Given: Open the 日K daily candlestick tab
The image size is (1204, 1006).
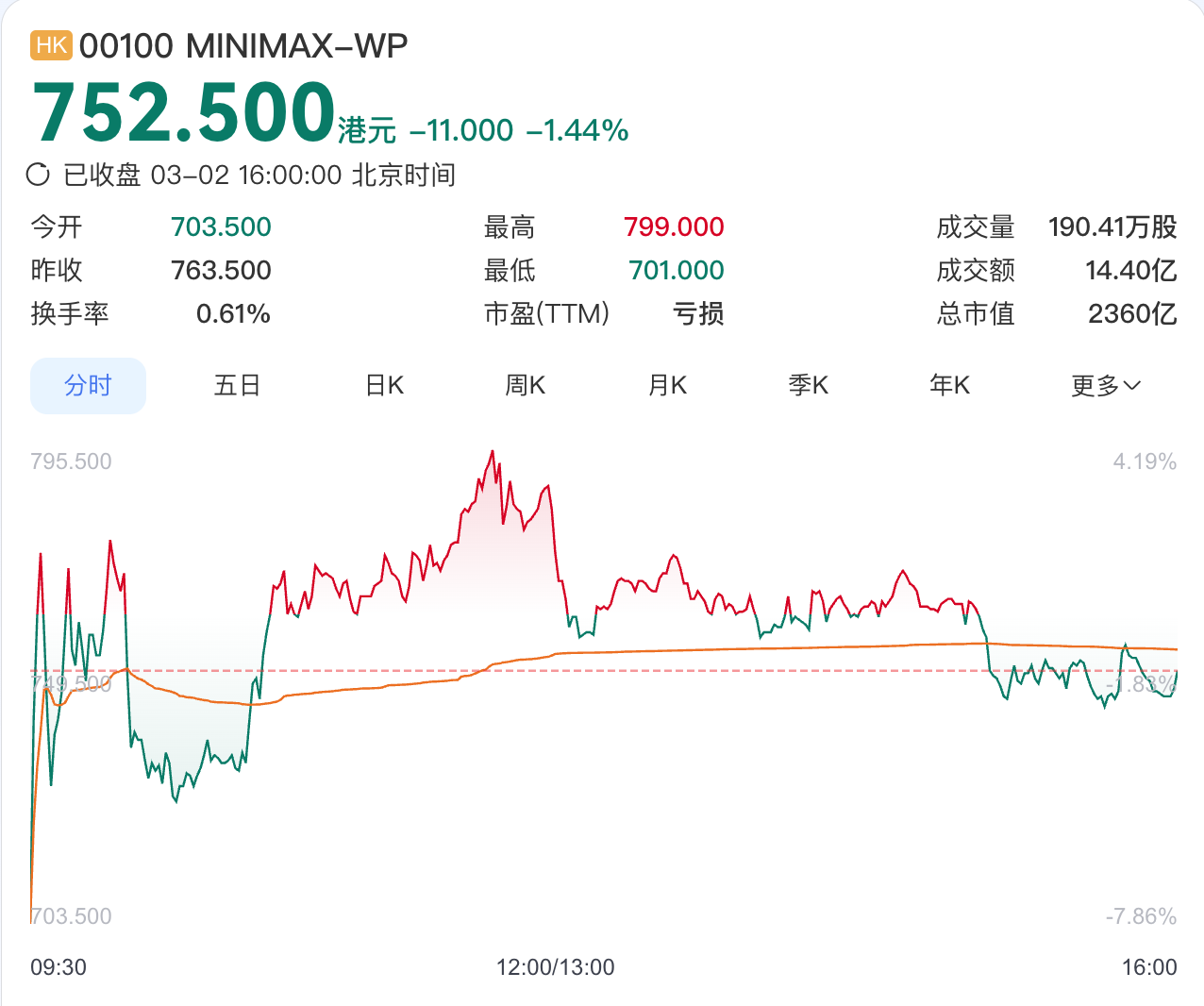Looking at the screenshot, I should coord(385,385).
